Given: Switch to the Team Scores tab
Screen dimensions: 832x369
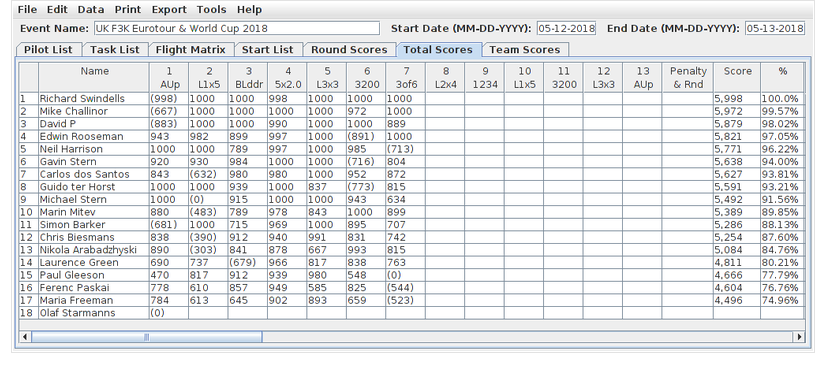Looking at the screenshot, I should tap(525, 49).
